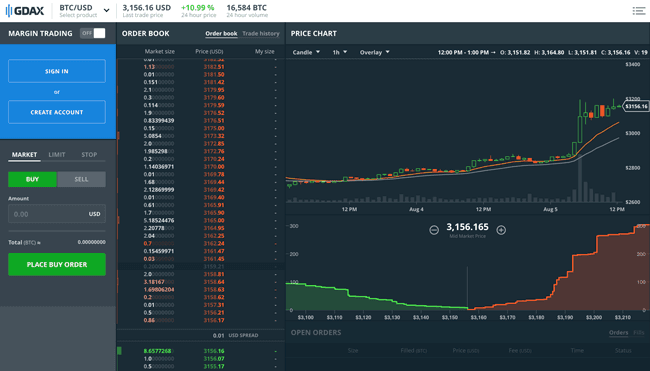The height and width of the screenshot is (371, 650).
Task: Toggle the Margin Trading switch
Action: click(x=93, y=33)
